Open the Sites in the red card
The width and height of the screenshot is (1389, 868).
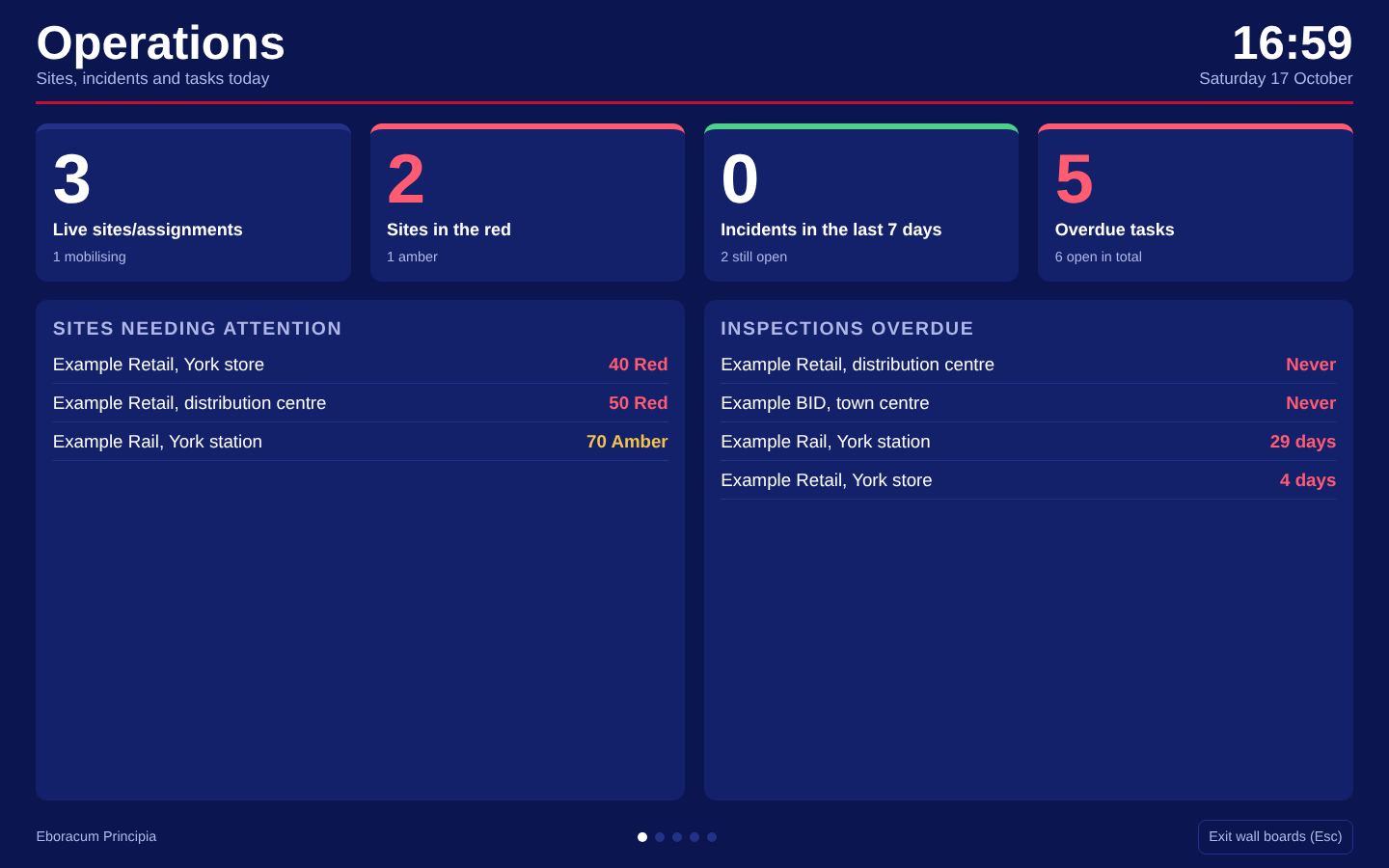[x=528, y=203]
